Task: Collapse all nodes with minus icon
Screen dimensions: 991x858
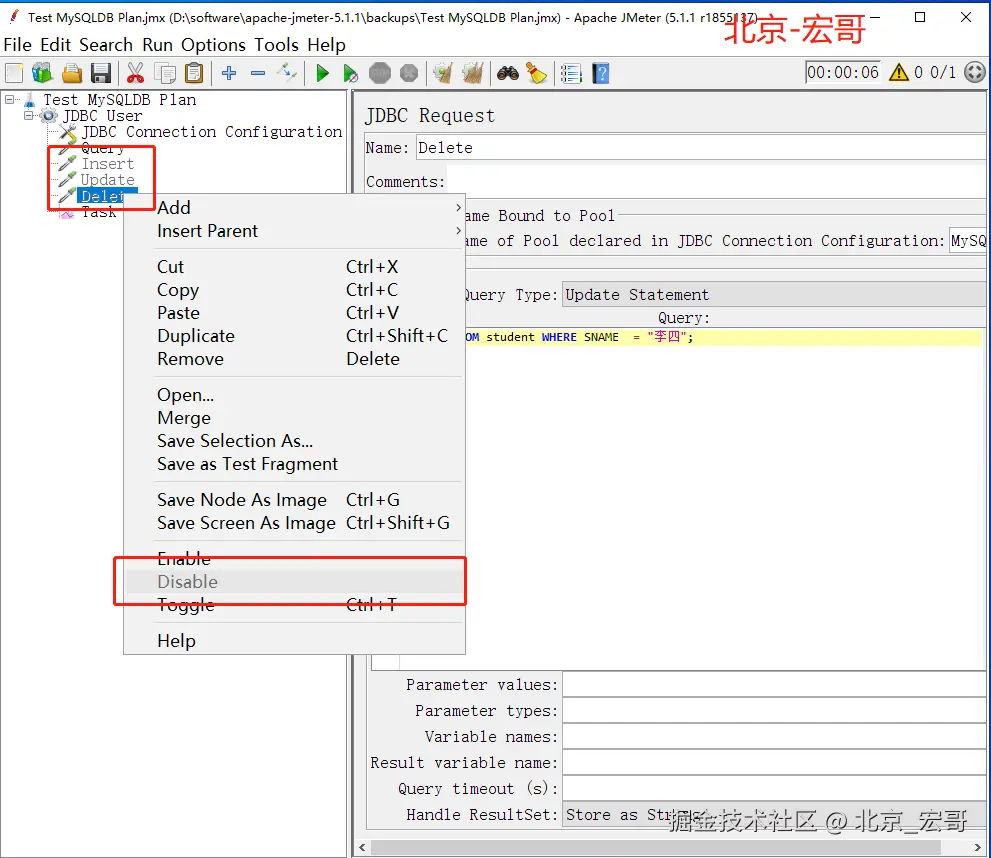Action: click(x=258, y=73)
